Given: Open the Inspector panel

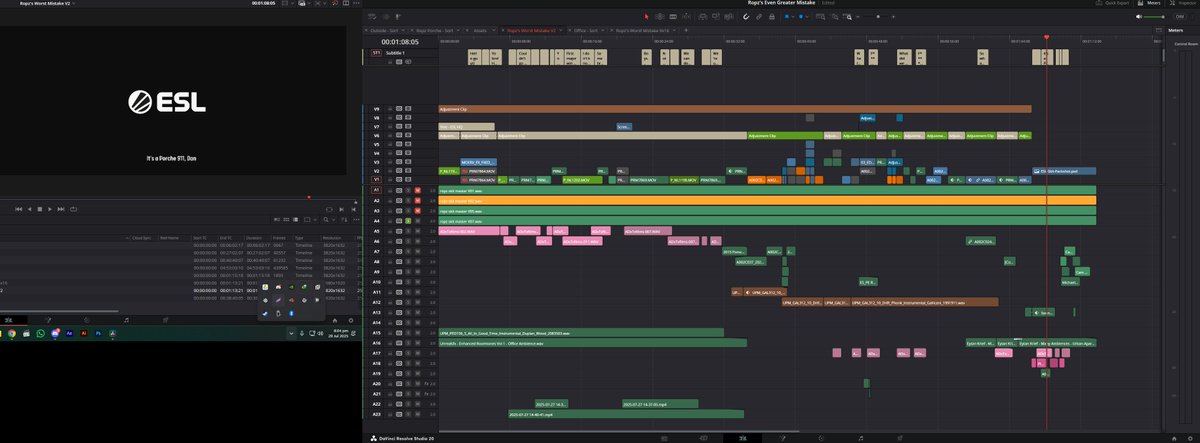Looking at the screenshot, I should point(1182,5).
